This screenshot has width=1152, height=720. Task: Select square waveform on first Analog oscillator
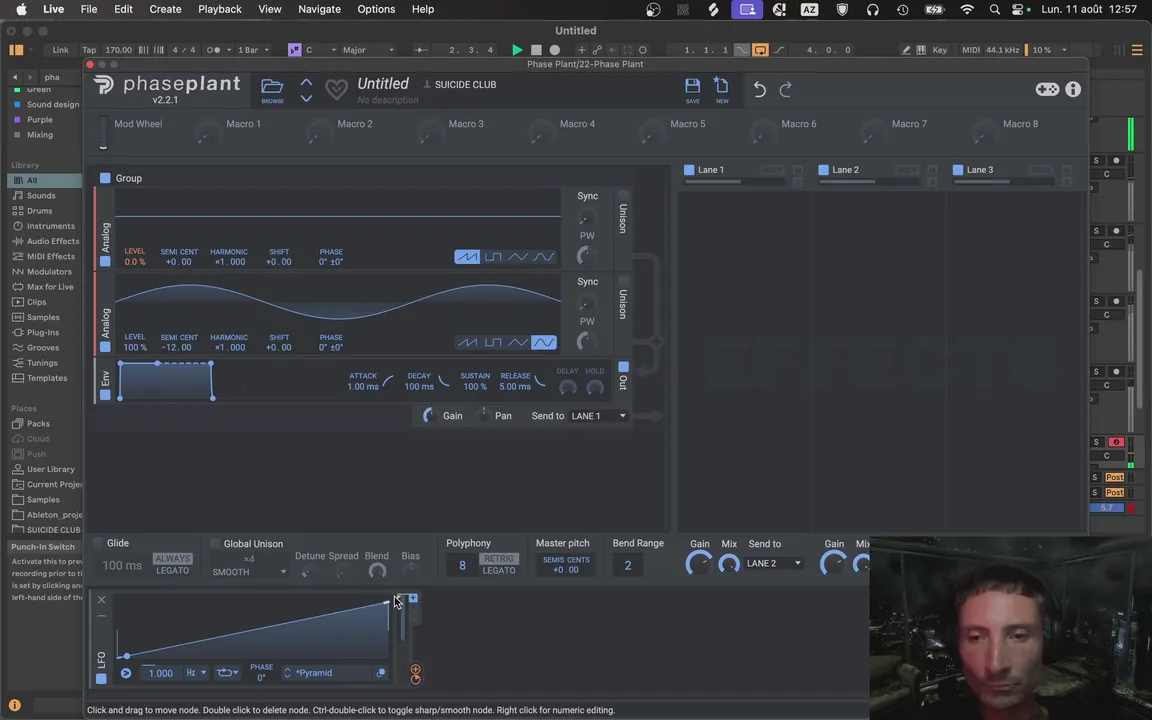tap(493, 256)
